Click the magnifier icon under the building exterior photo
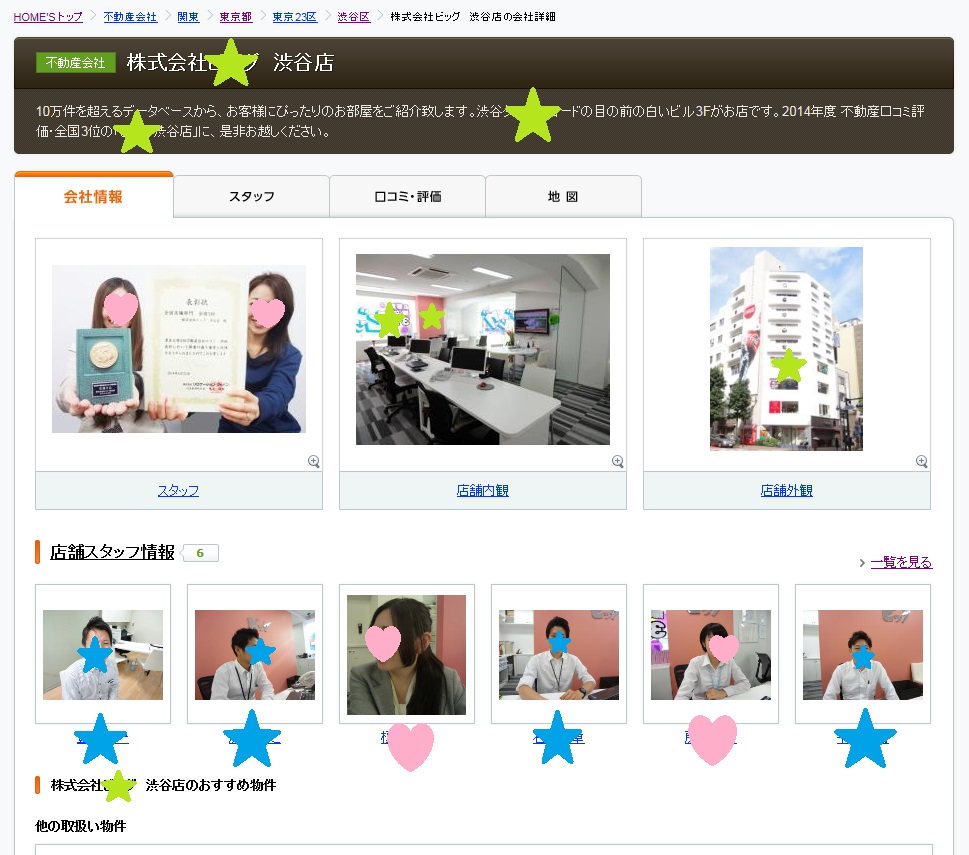This screenshot has height=855, width=969. [x=922, y=461]
